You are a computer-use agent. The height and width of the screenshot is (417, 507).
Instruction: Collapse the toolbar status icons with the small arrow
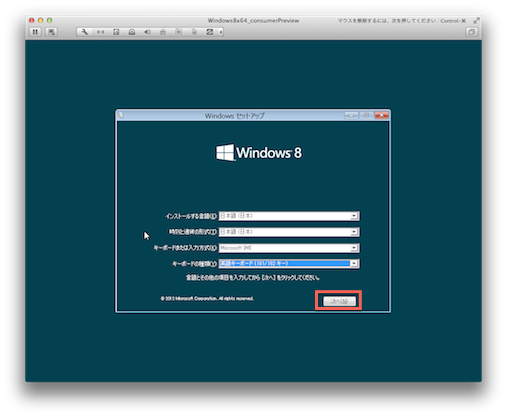click(221, 32)
